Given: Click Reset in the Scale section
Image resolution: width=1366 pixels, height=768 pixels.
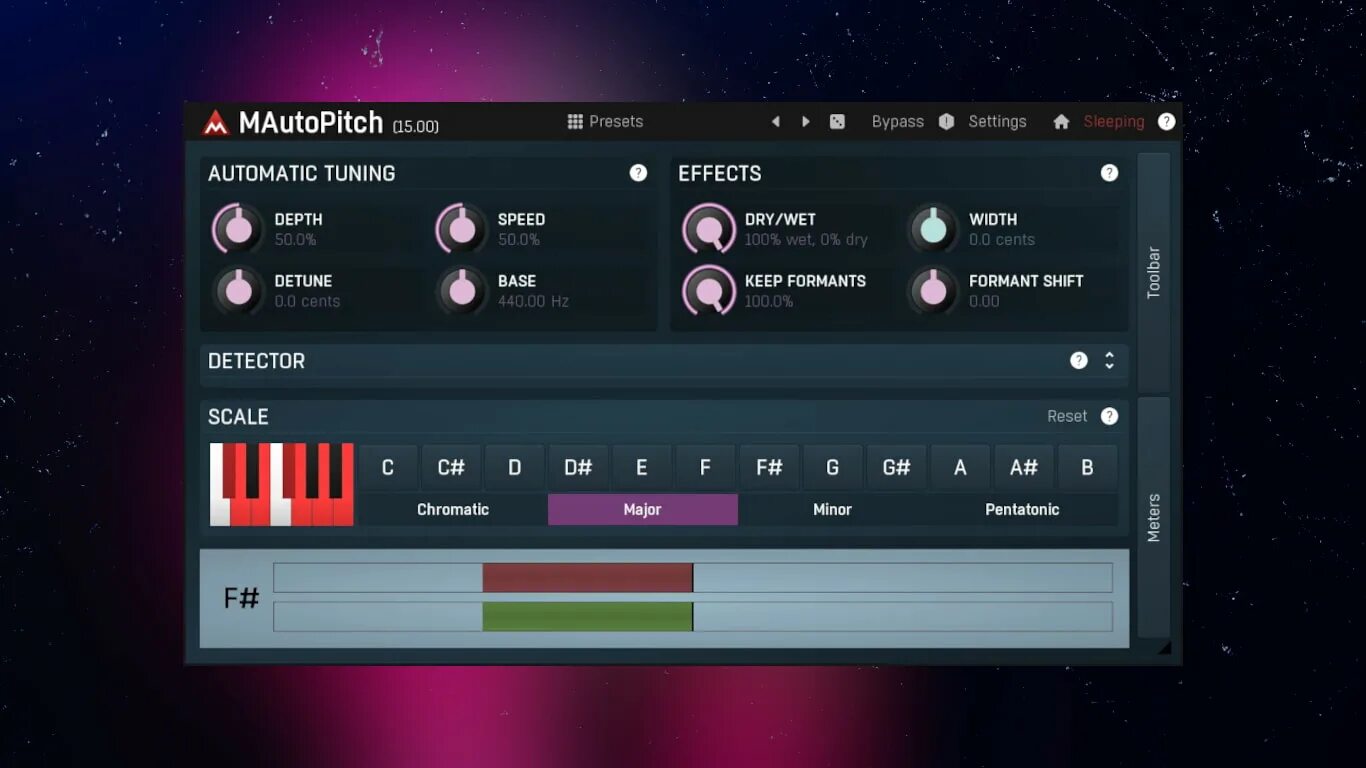Looking at the screenshot, I should [x=1068, y=416].
